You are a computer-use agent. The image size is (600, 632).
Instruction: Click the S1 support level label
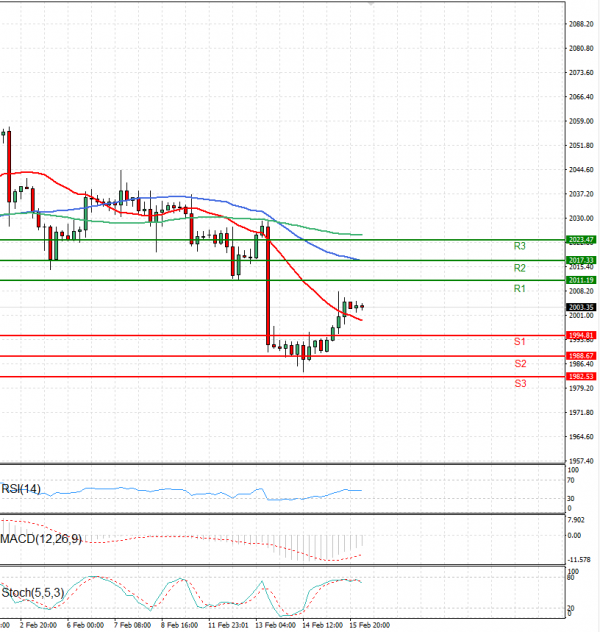(x=520, y=342)
